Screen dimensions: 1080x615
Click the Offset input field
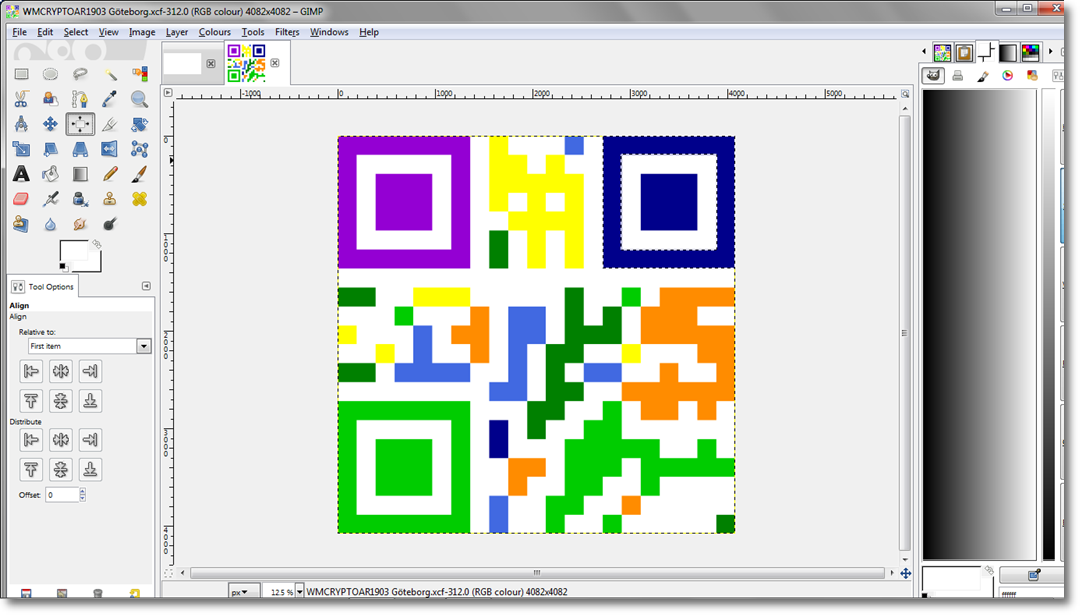tap(62, 494)
